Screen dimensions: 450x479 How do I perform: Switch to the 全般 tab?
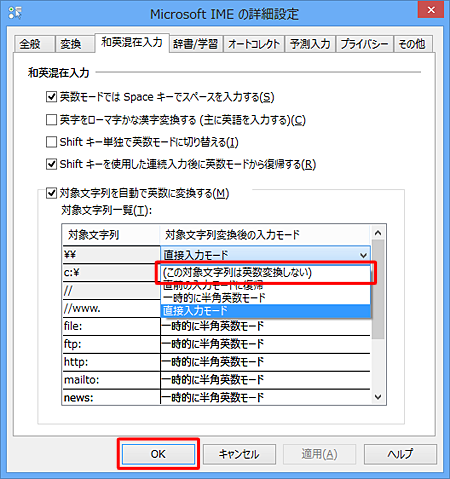point(34,44)
